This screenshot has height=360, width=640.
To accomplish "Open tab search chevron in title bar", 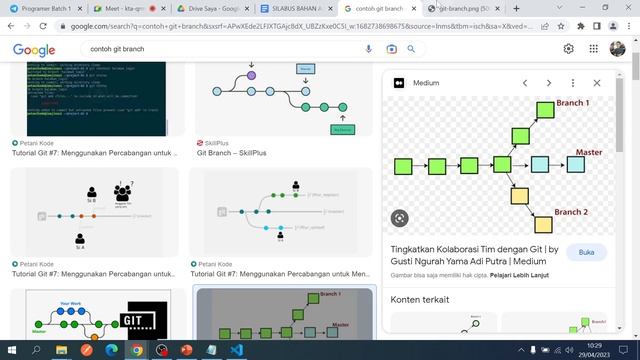I will pyautogui.click(x=559, y=8).
